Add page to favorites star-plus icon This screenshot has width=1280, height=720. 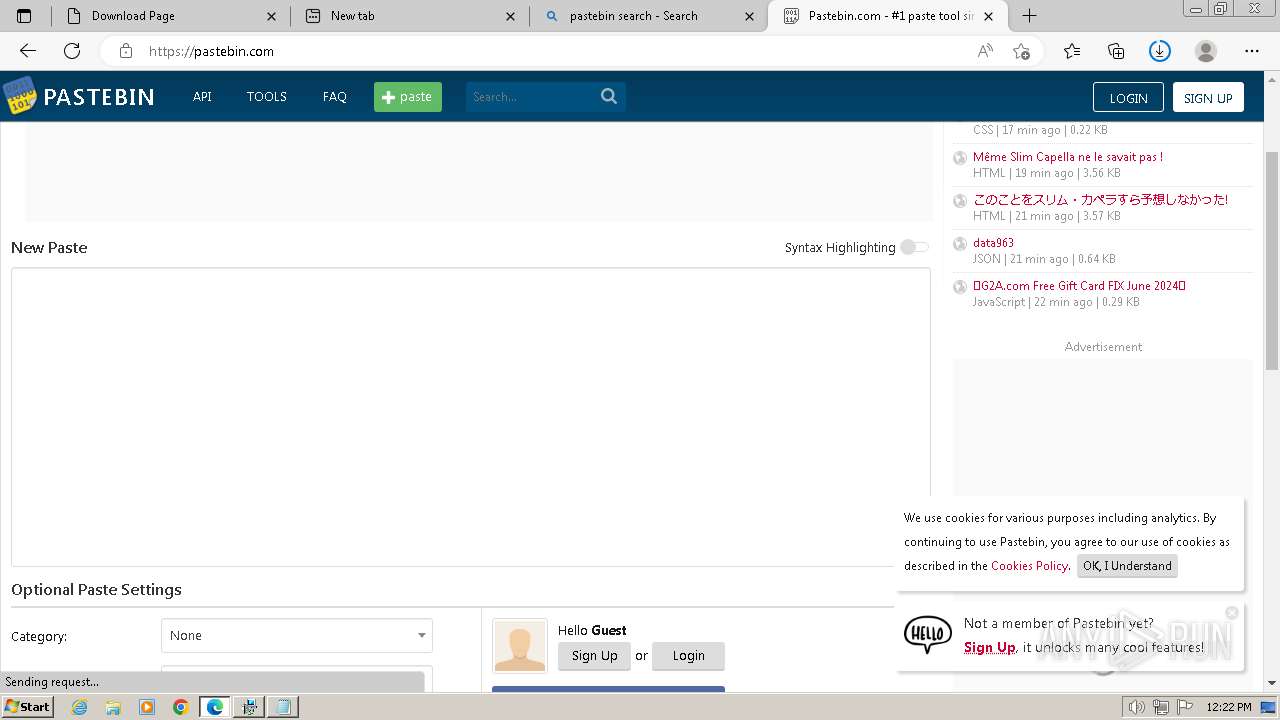click(x=1021, y=51)
